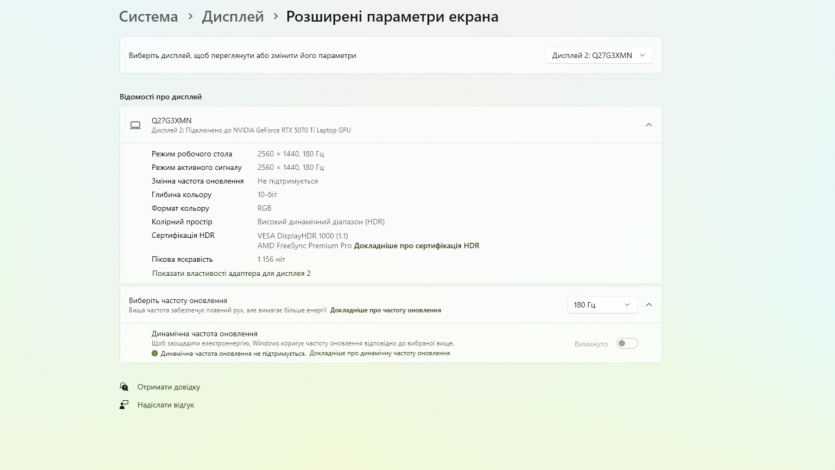Click the monitor icon beside Q27G3XMN

tap(135, 125)
